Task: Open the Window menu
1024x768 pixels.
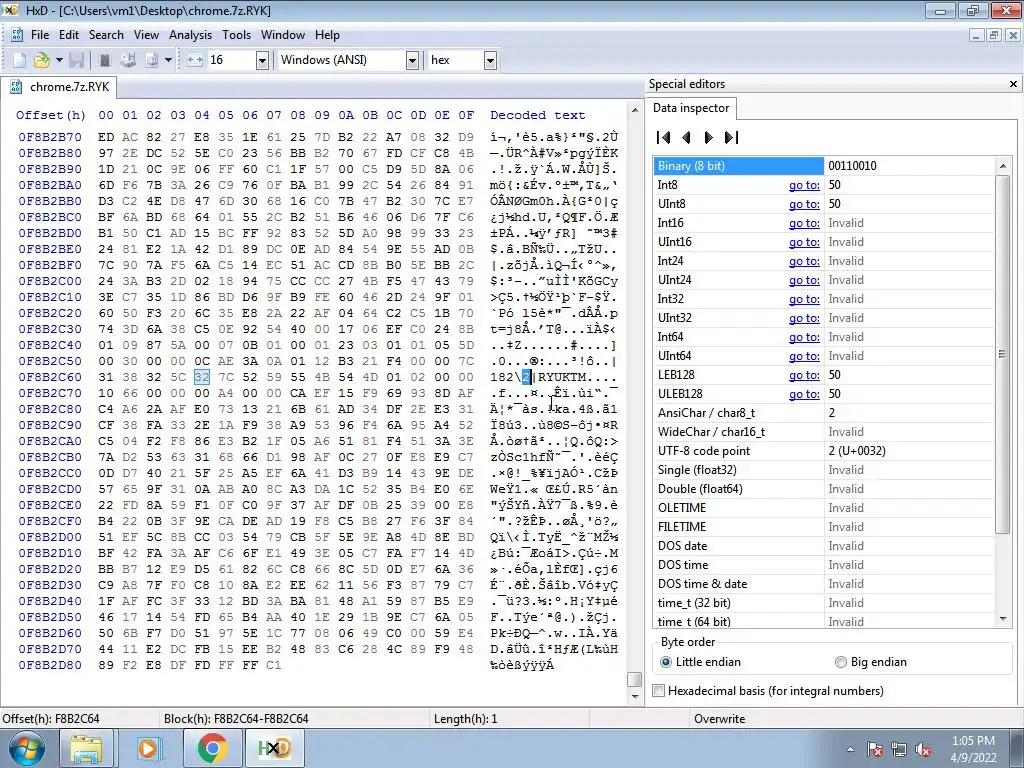Action: click(x=283, y=35)
